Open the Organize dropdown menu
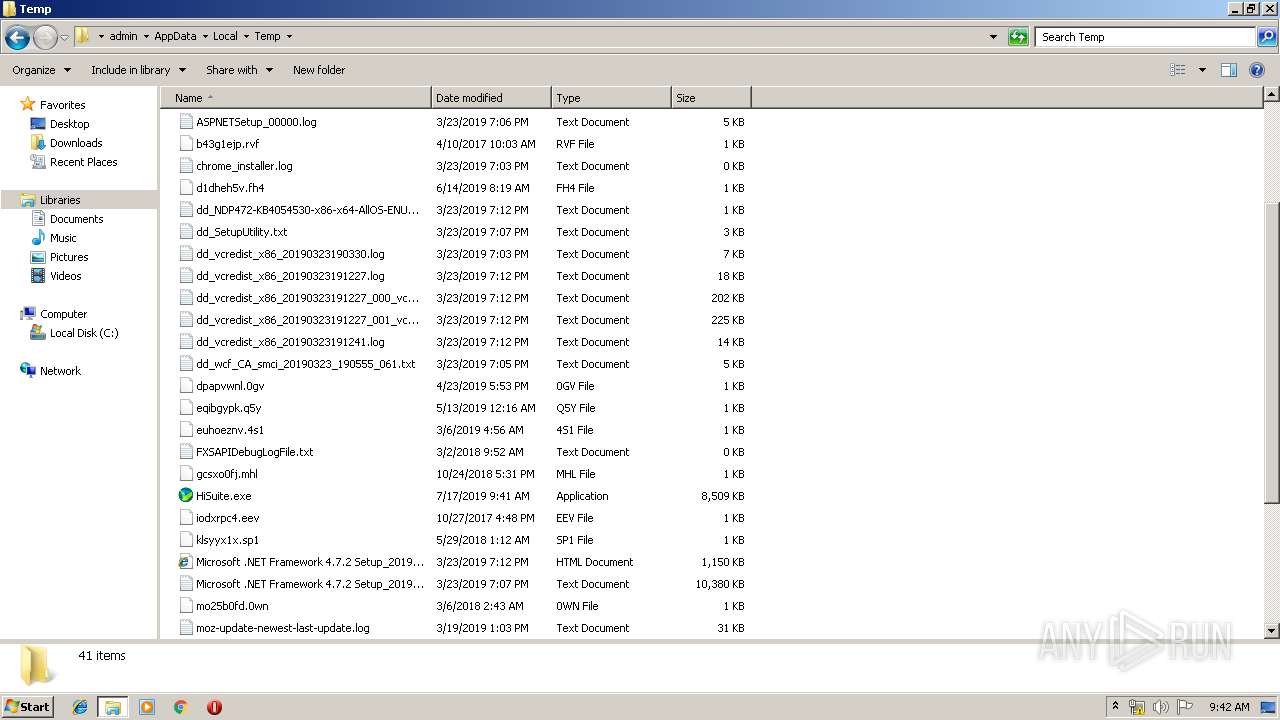Image resolution: width=1280 pixels, height=720 pixels. point(41,70)
